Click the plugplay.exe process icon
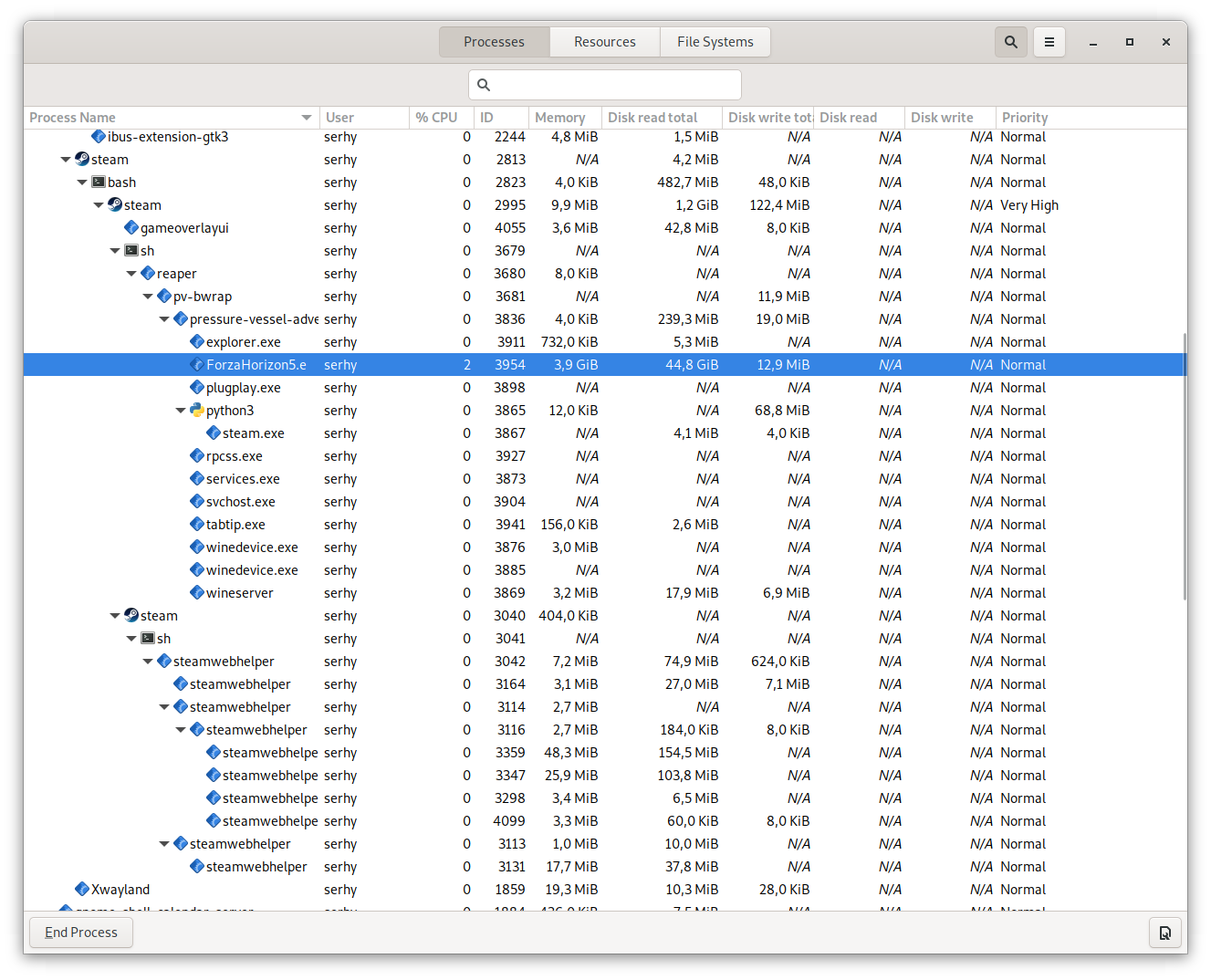The image size is (1211, 980). pos(197,388)
